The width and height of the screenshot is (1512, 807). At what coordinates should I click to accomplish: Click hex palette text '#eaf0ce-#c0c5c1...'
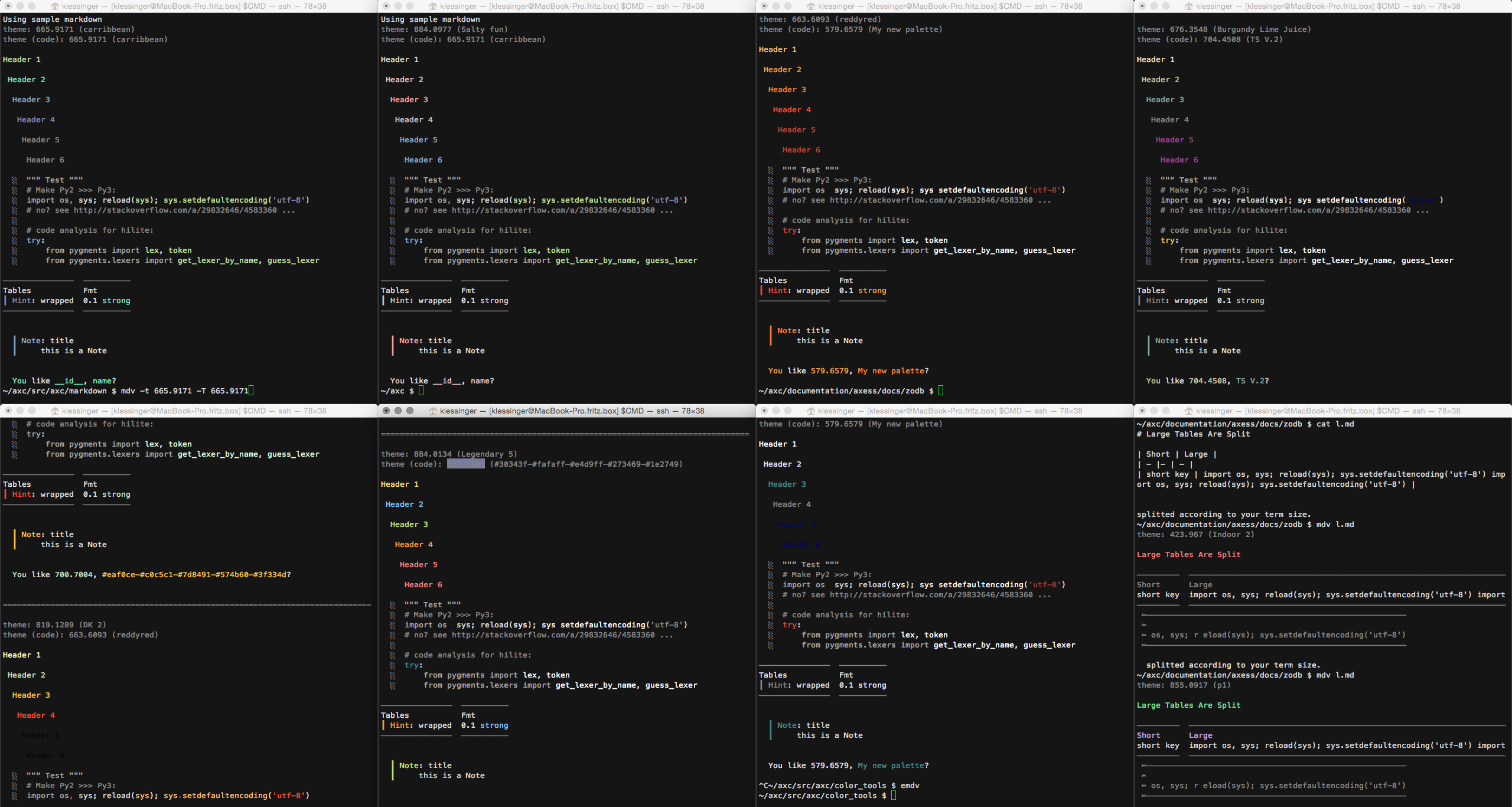coord(194,575)
